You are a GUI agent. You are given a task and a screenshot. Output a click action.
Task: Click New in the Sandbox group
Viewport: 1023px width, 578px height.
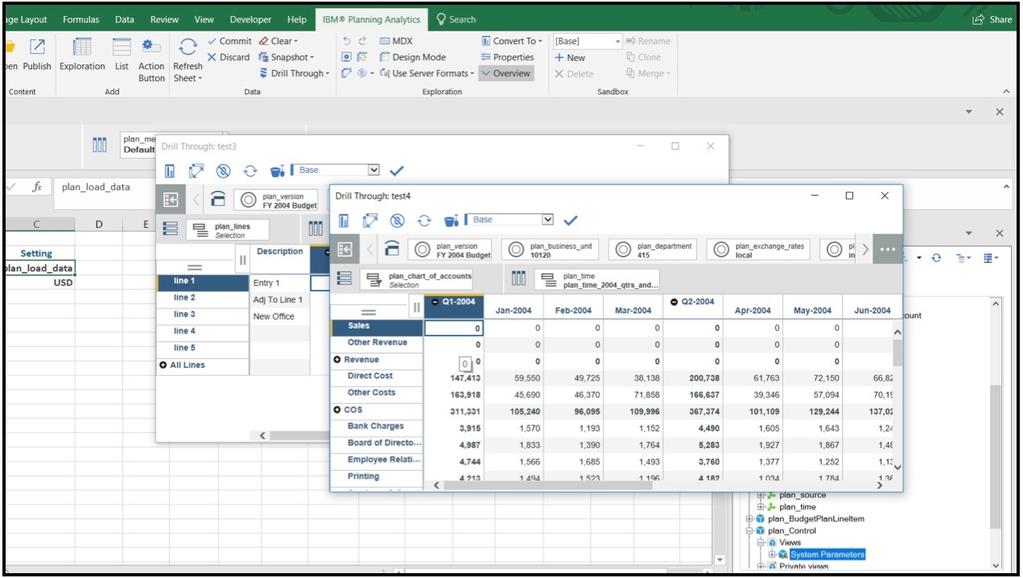(570, 57)
